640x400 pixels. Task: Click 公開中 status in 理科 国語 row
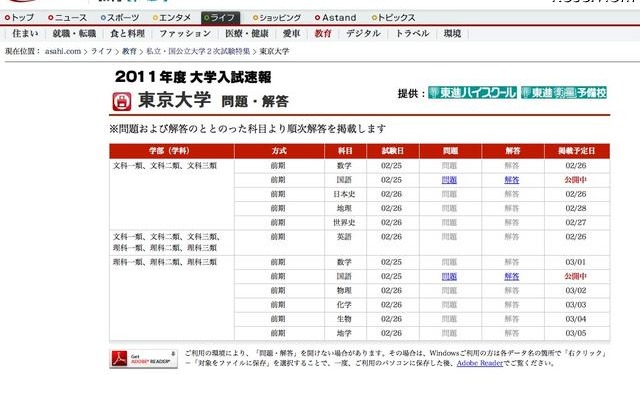point(576,277)
